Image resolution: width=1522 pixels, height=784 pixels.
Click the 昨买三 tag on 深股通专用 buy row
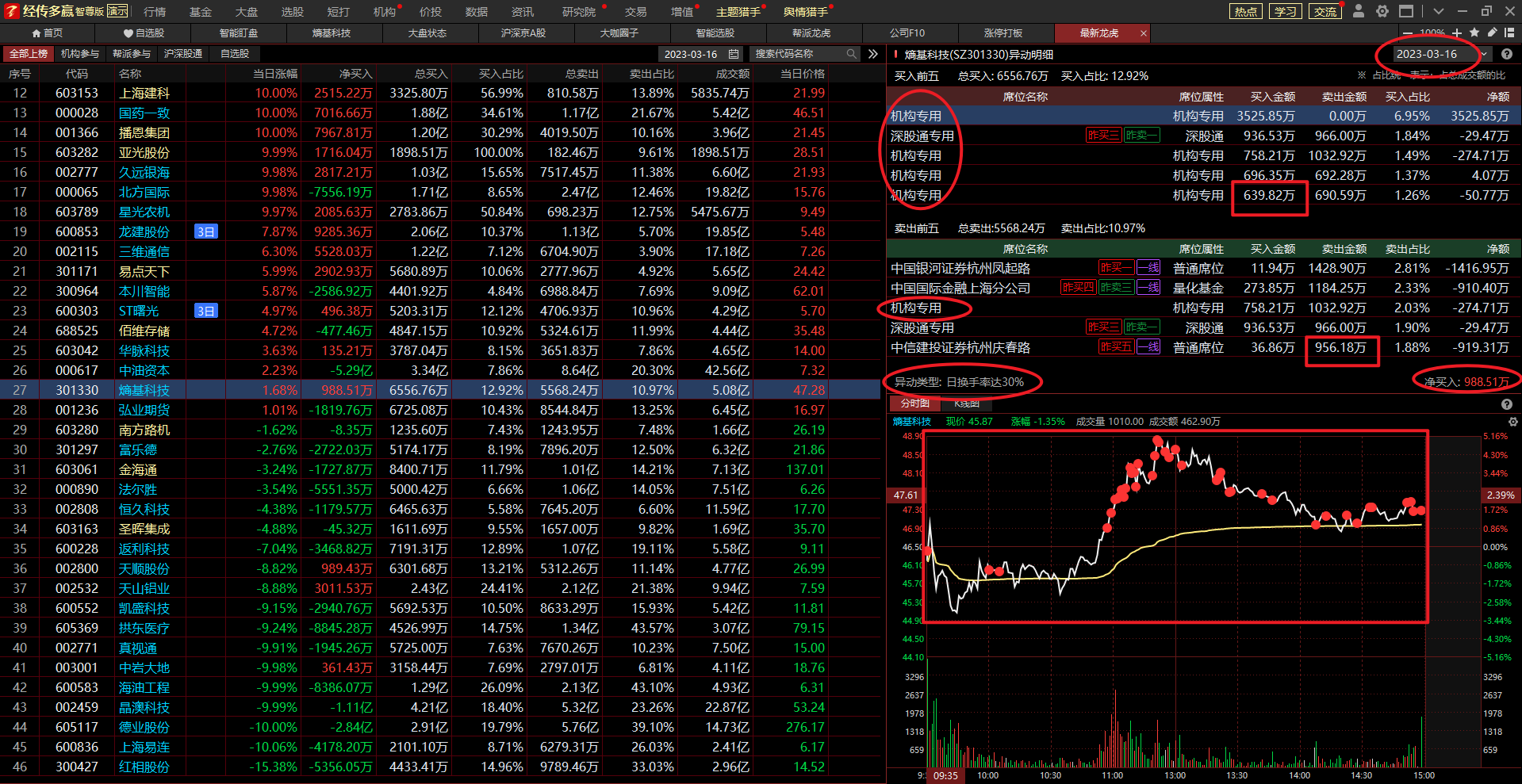pos(1103,136)
